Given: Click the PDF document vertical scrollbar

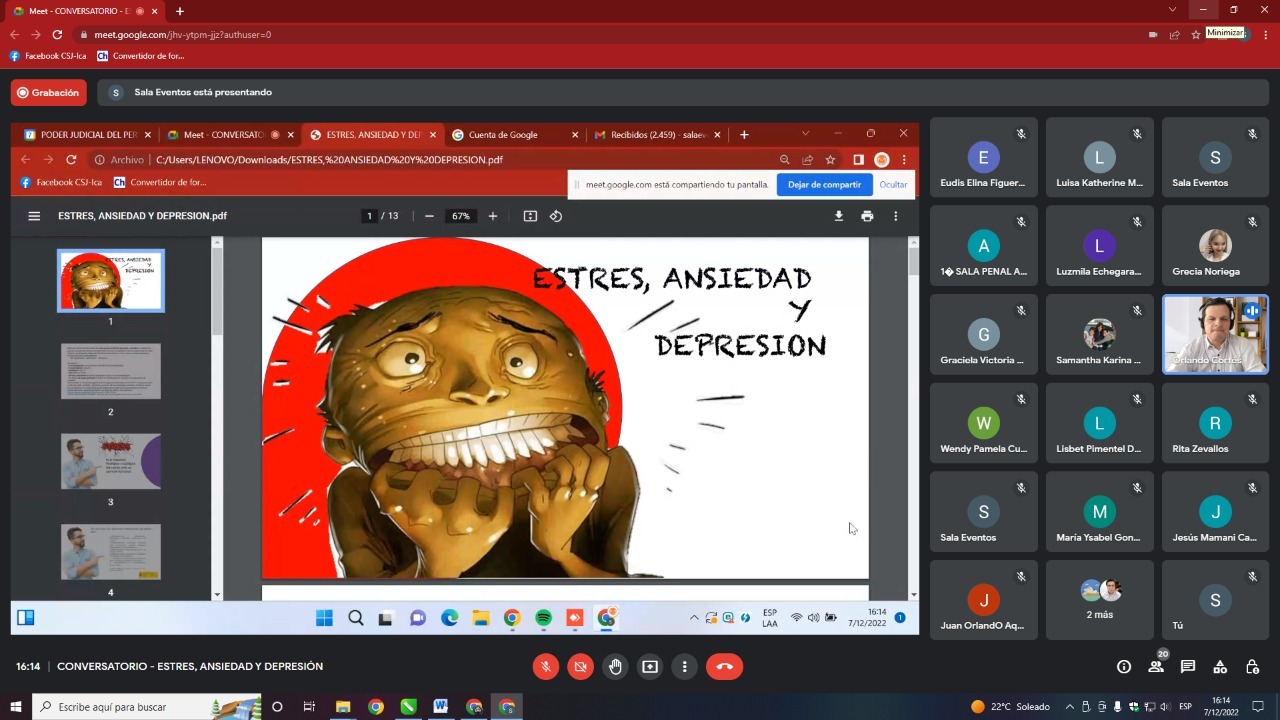Looking at the screenshot, I should click(x=913, y=262).
